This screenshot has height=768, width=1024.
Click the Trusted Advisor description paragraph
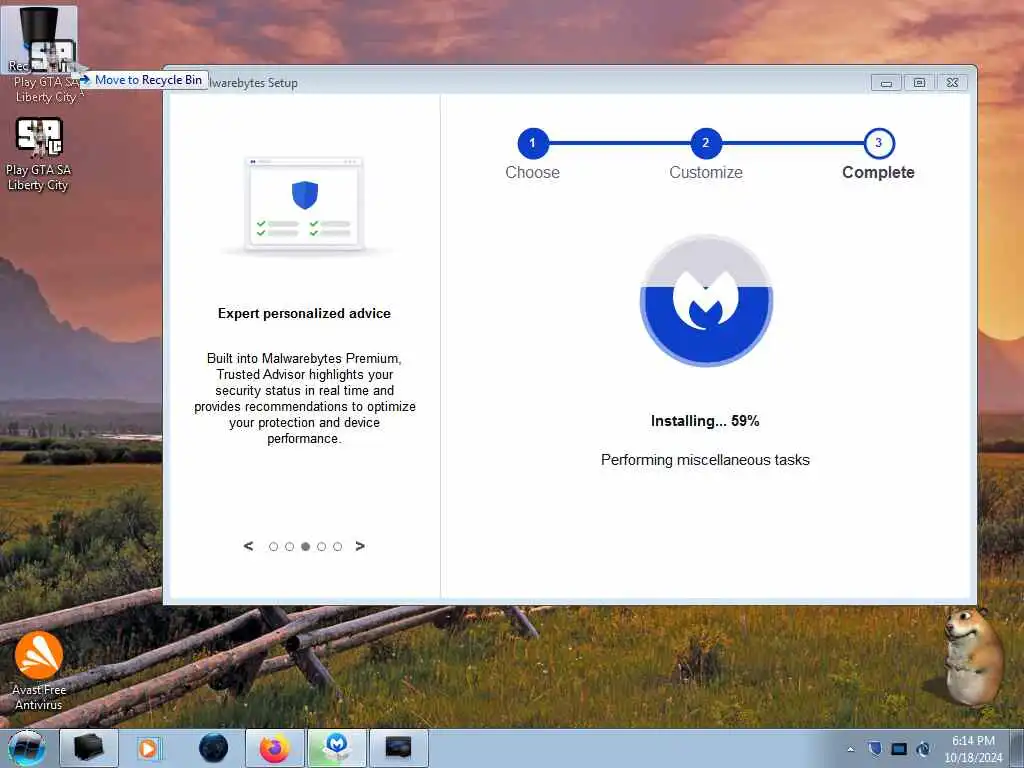pos(304,398)
